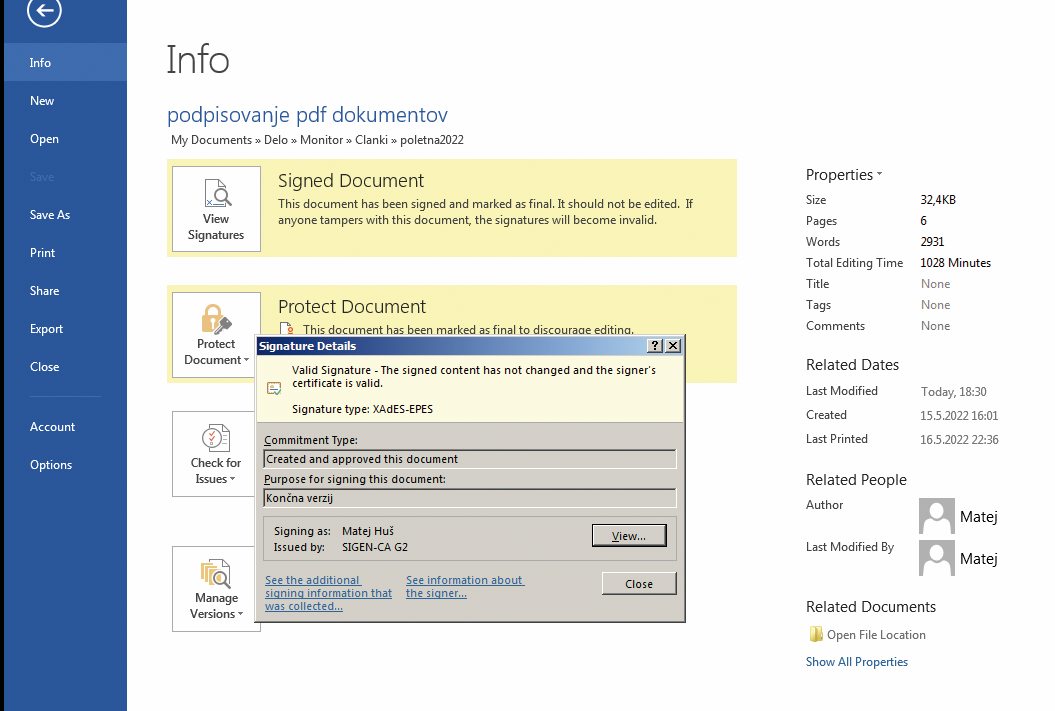Click the Comments property value None
The image size is (1055, 711).
click(935, 326)
